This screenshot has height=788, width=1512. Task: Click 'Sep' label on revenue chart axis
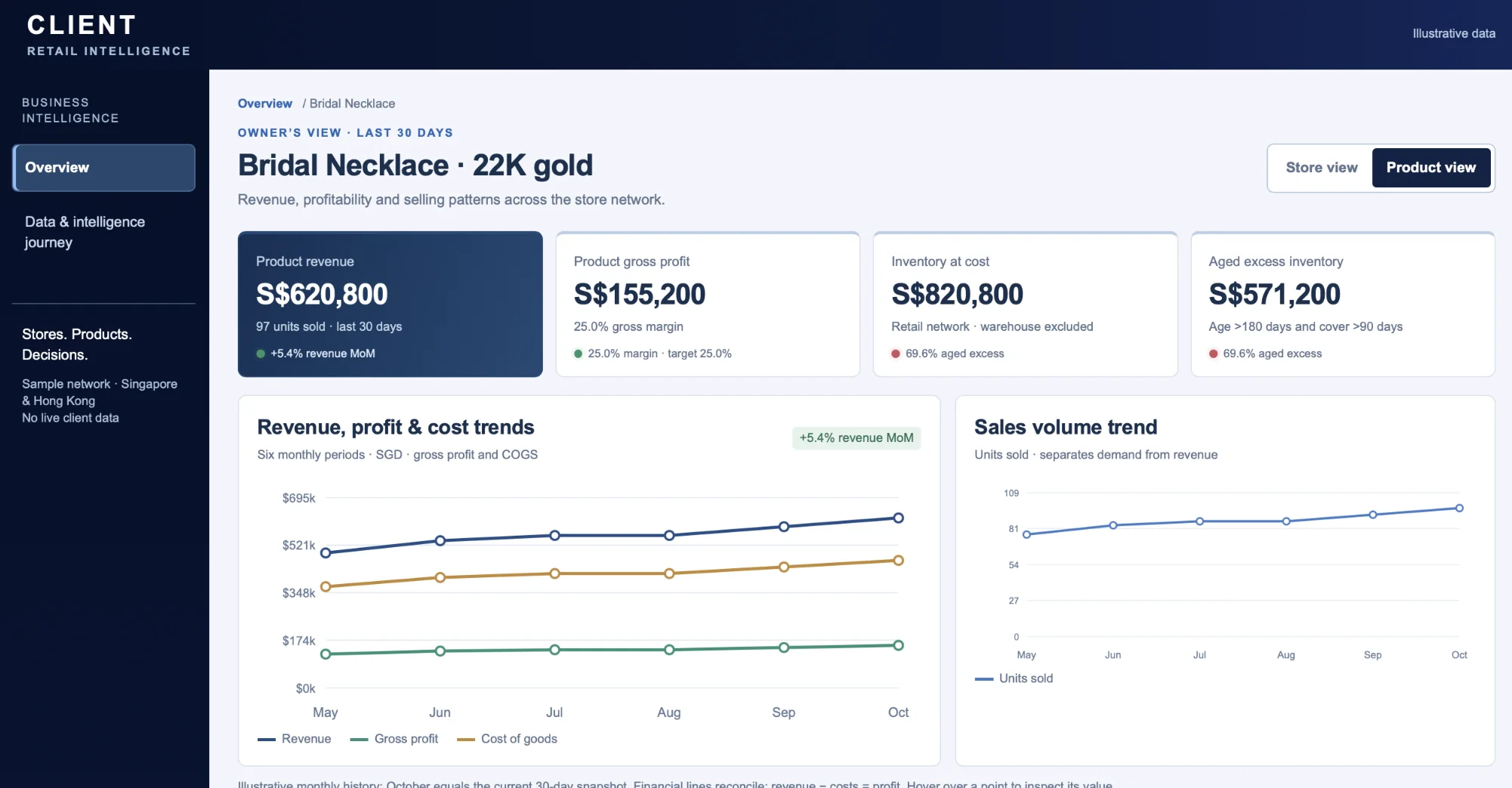pyautogui.click(x=783, y=712)
